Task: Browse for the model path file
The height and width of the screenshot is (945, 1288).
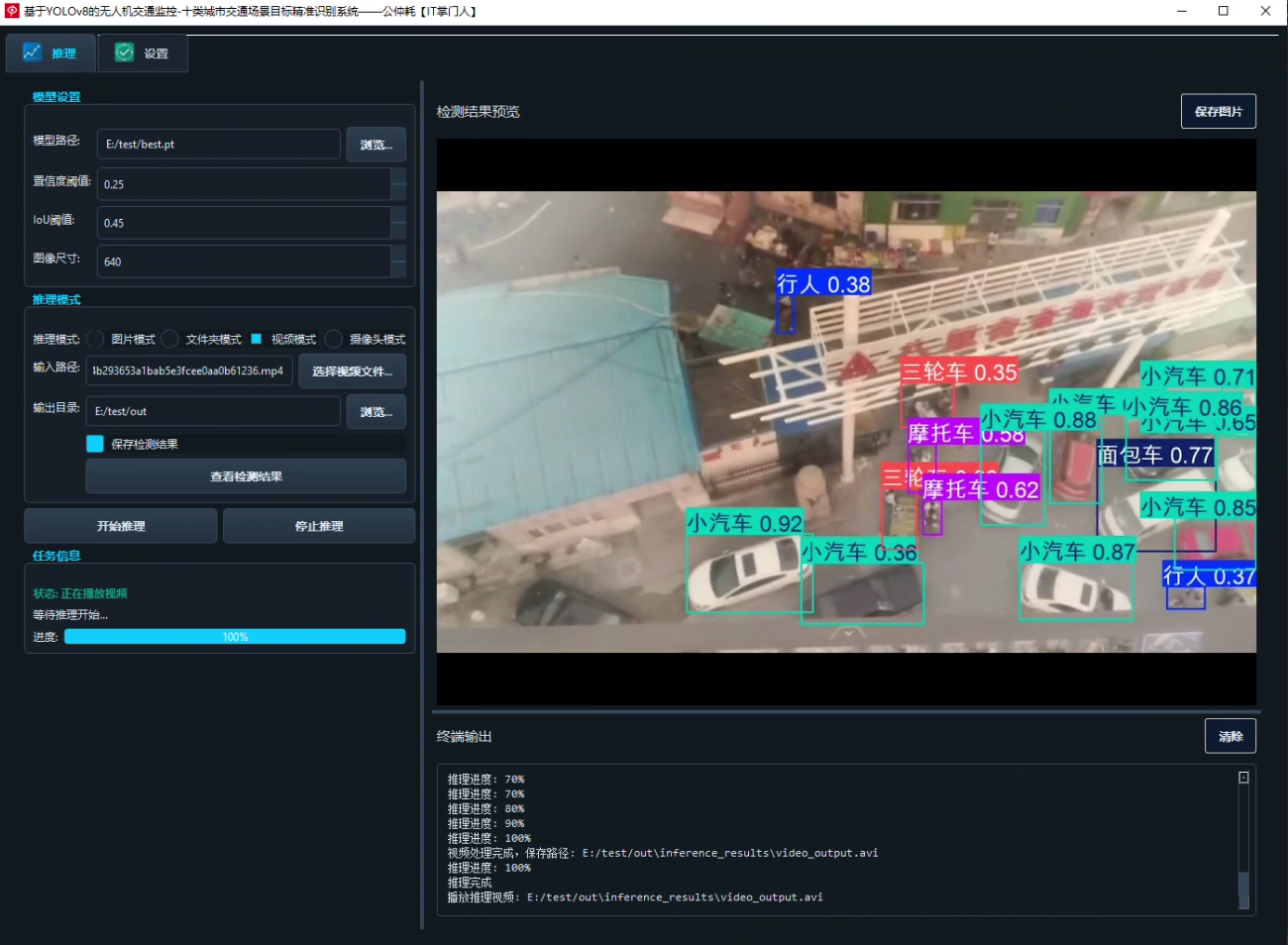Action: pos(376,145)
